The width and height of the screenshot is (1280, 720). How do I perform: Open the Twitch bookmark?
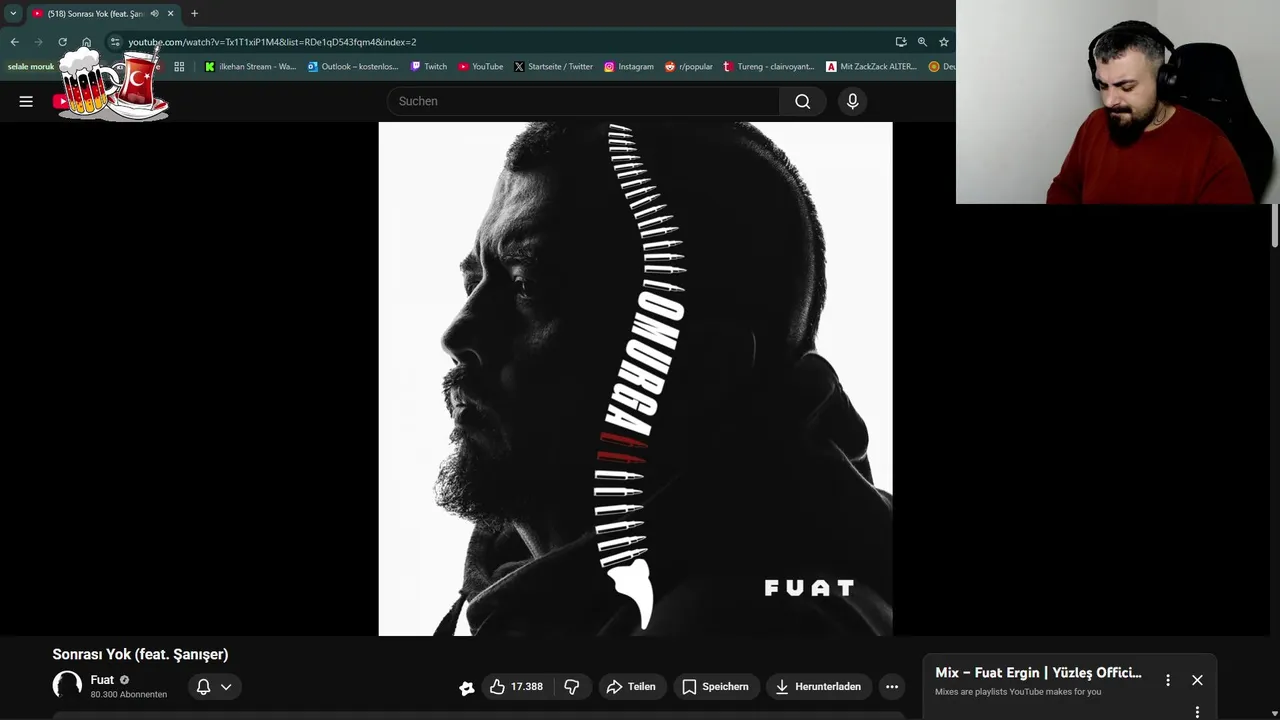[429, 67]
